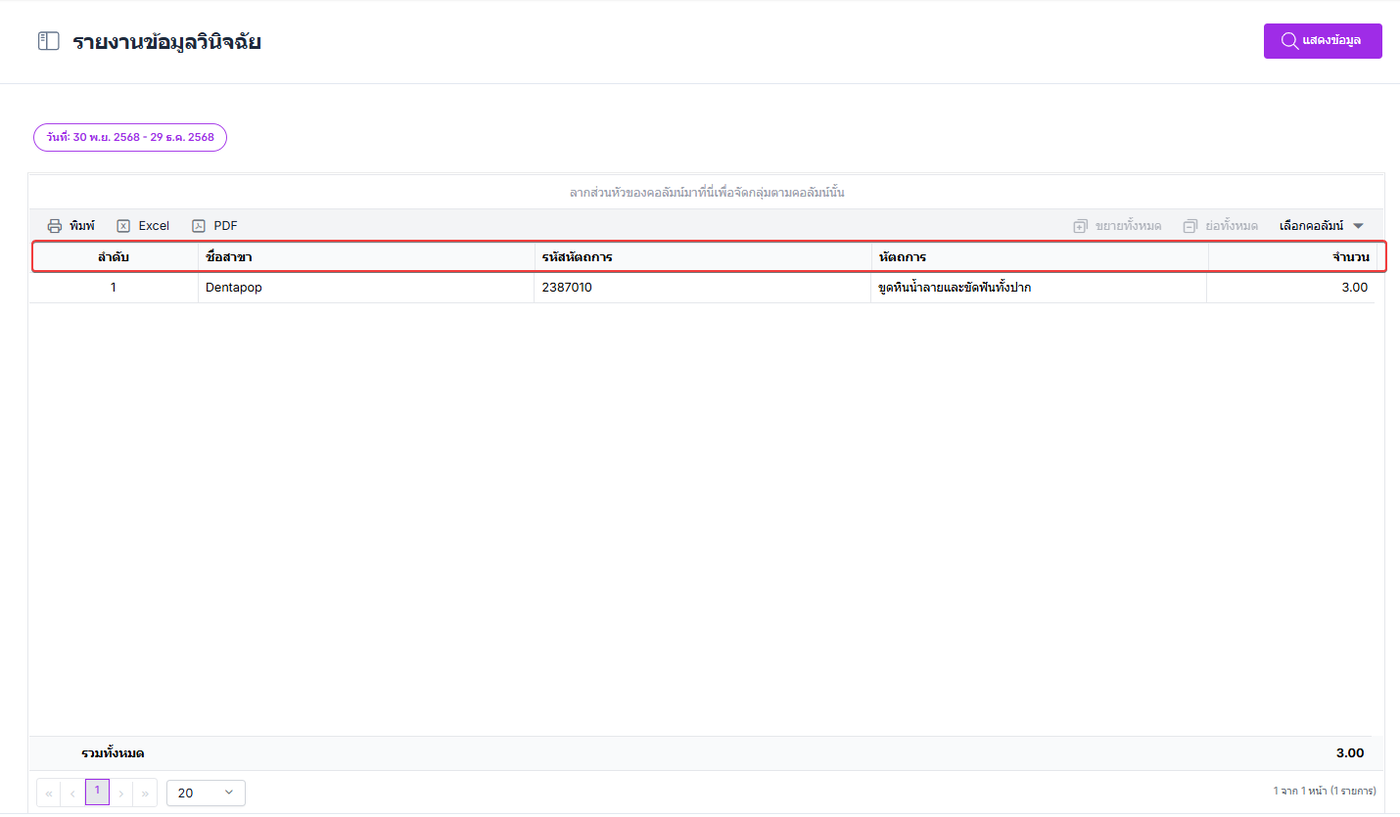Select the ขูดหินน้ำลายและขัดฟันทั้งปาก cell
The height and width of the screenshot is (817, 1400).
(x=1039, y=288)
